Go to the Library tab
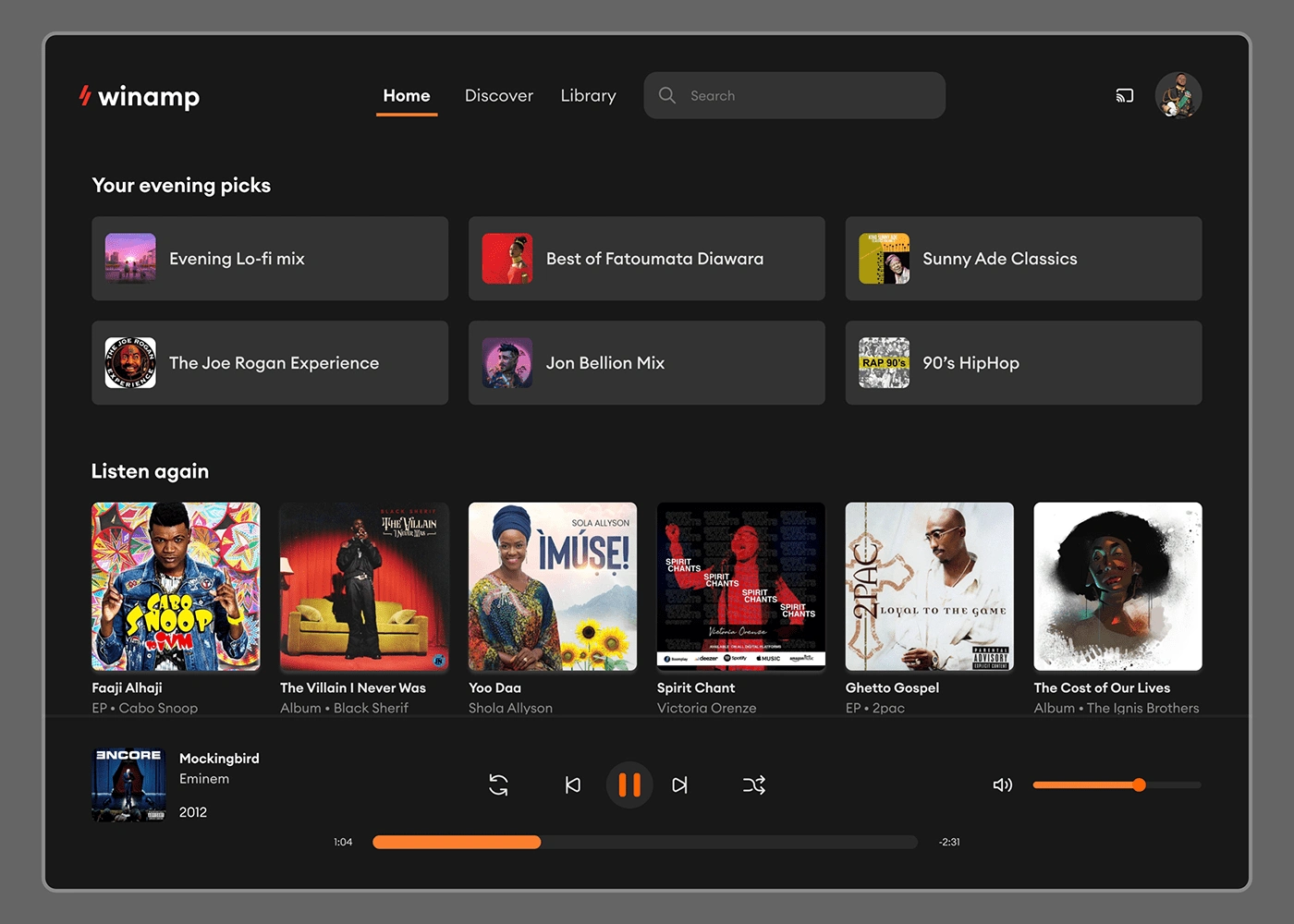 point(588,96)
